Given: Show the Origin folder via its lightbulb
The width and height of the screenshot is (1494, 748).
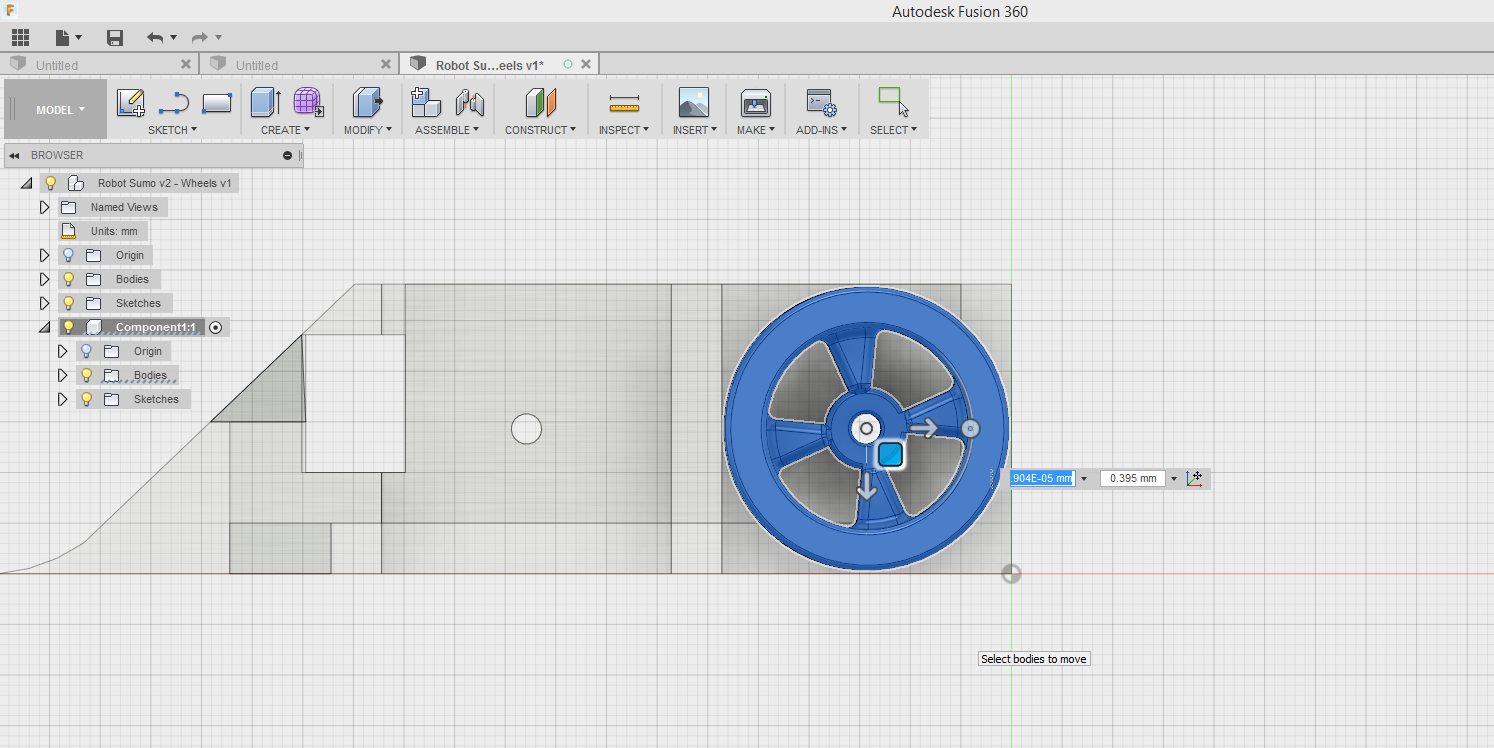Looking at the screenshot, I should tap(67, 255).
